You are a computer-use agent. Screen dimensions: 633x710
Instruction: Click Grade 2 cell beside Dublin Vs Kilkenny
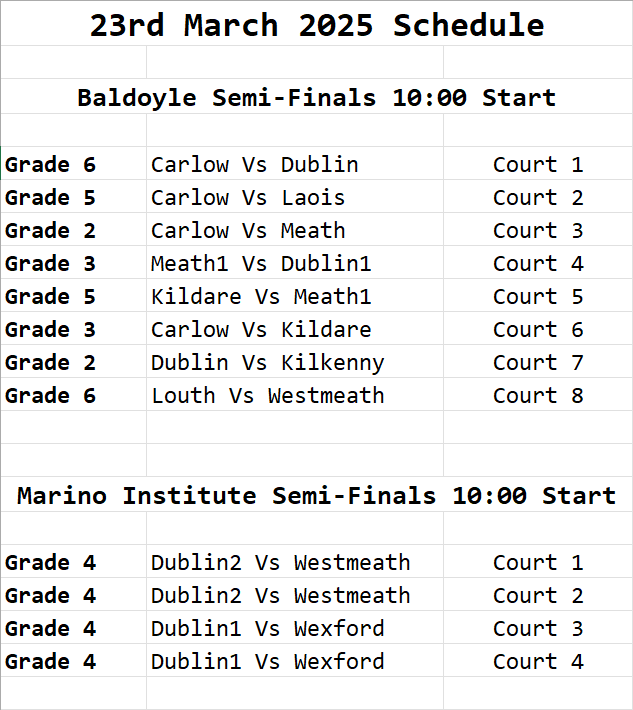click(51, 362)
